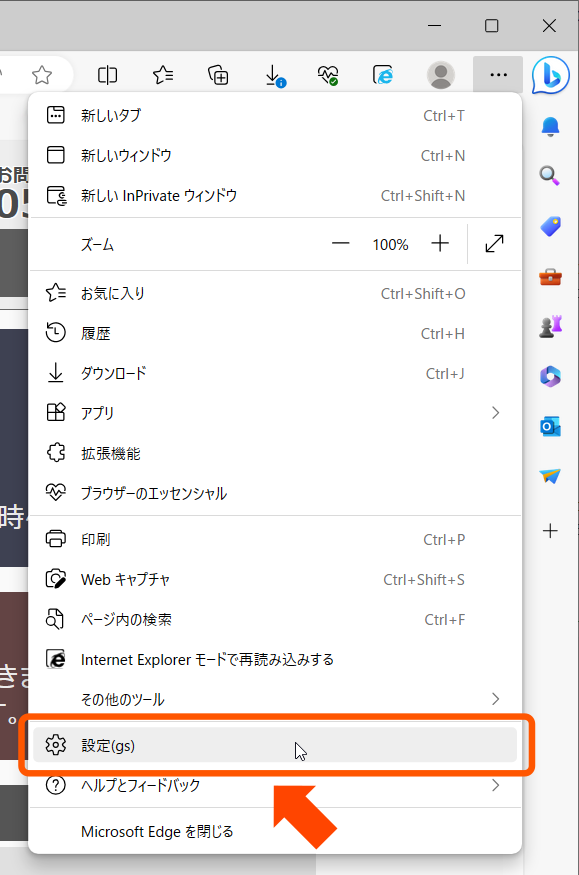
Task: Open Collections toolbar icon
Action: pyautogui.click(x=218, y=75)
